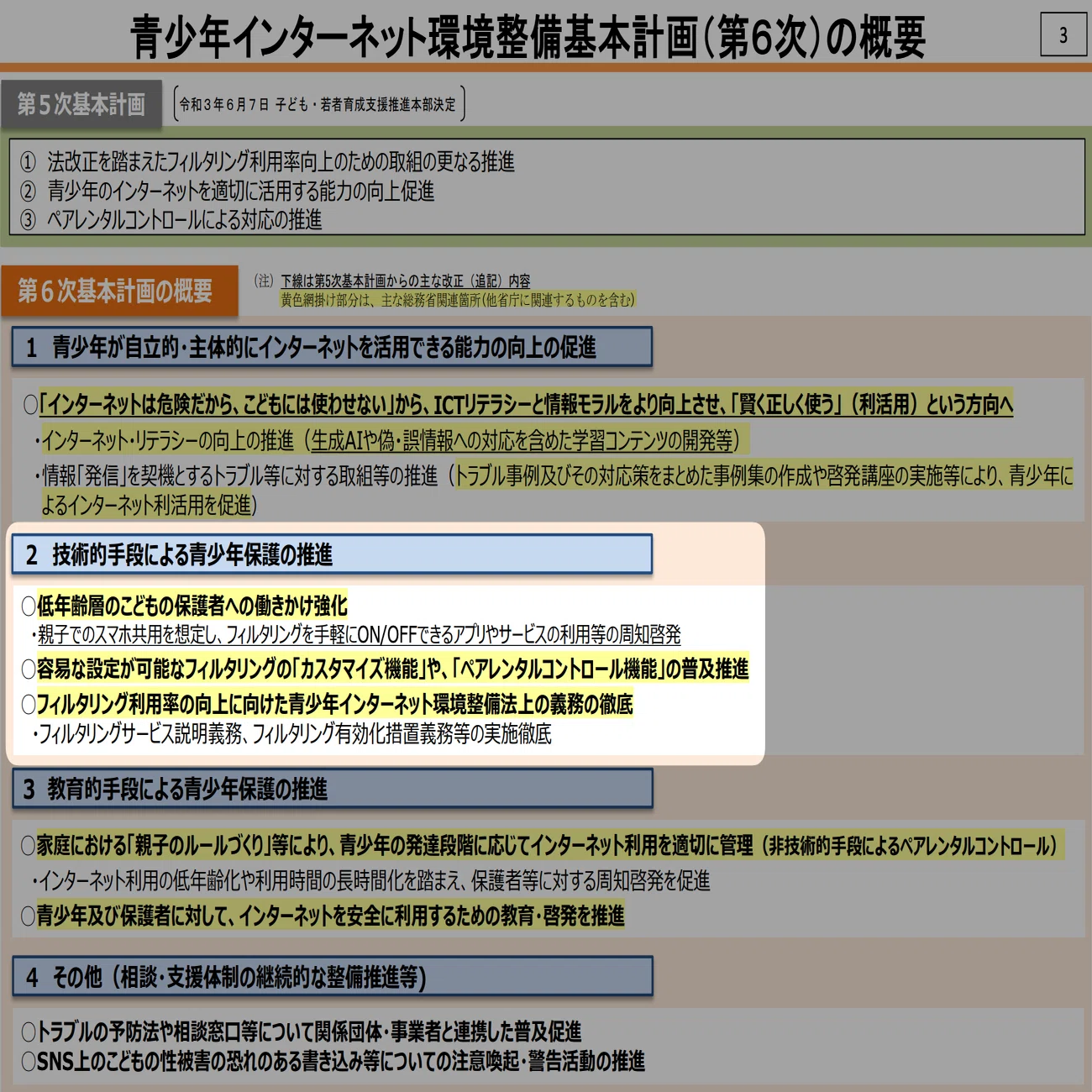Screen dimensions: 1092x1092
Task: Click the line 青少年及び保護者に対して、インターネットを安全に利用するための教育・啓発を推進
Action: 323,915
